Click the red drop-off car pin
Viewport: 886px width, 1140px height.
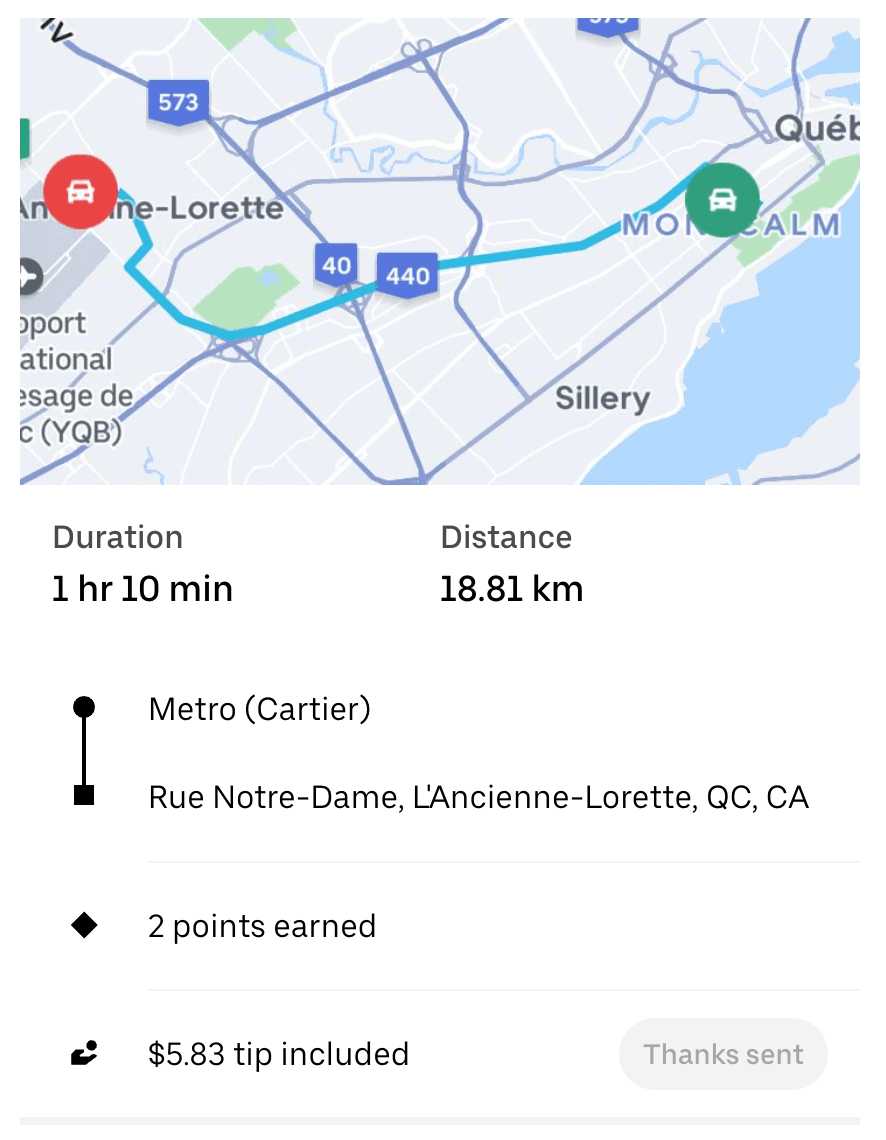81,192
